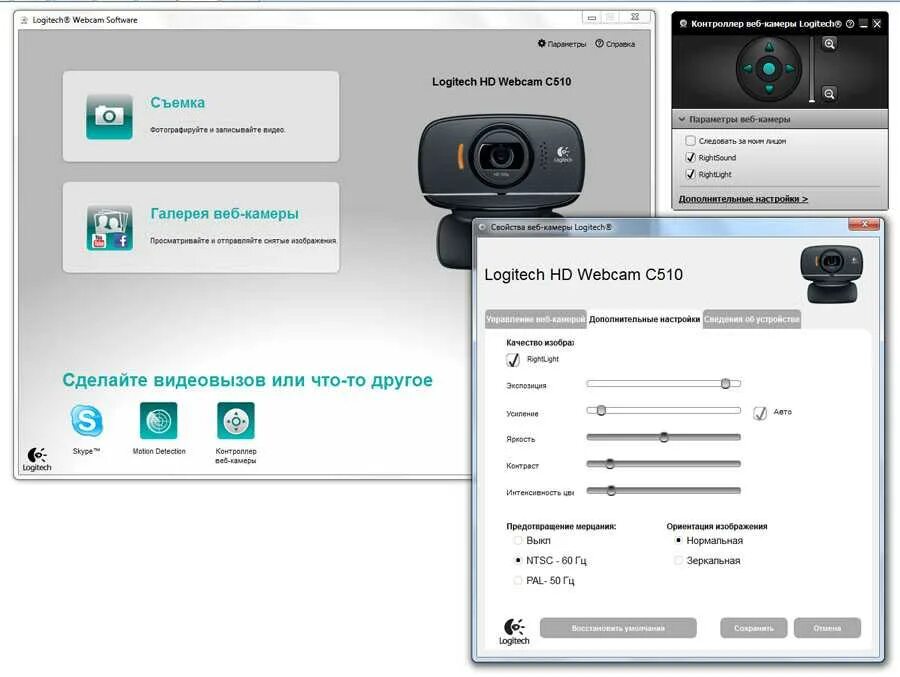Click help icon in controller title bar

[x=849, y=24]
